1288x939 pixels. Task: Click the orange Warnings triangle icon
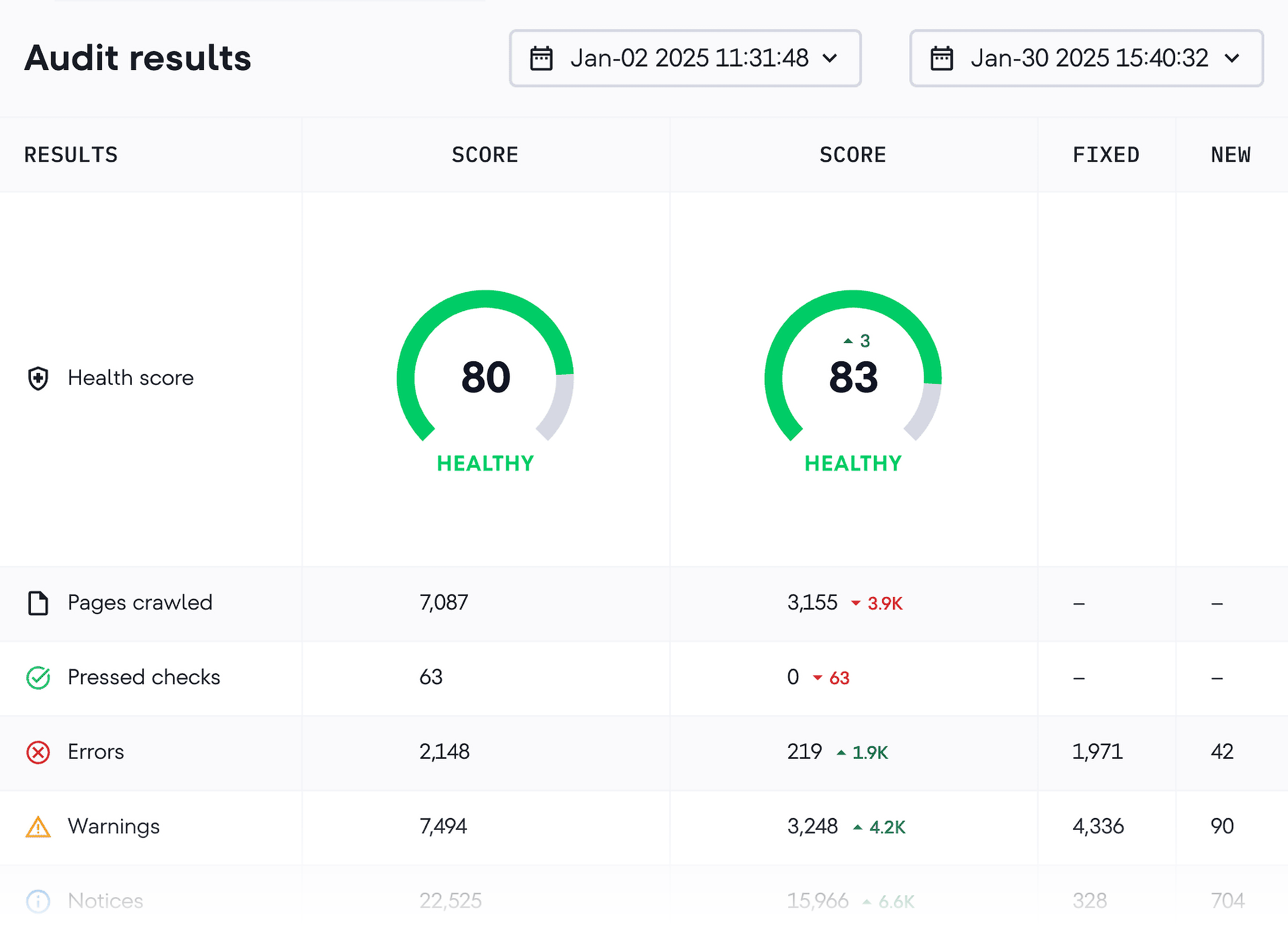coord(38,827)
